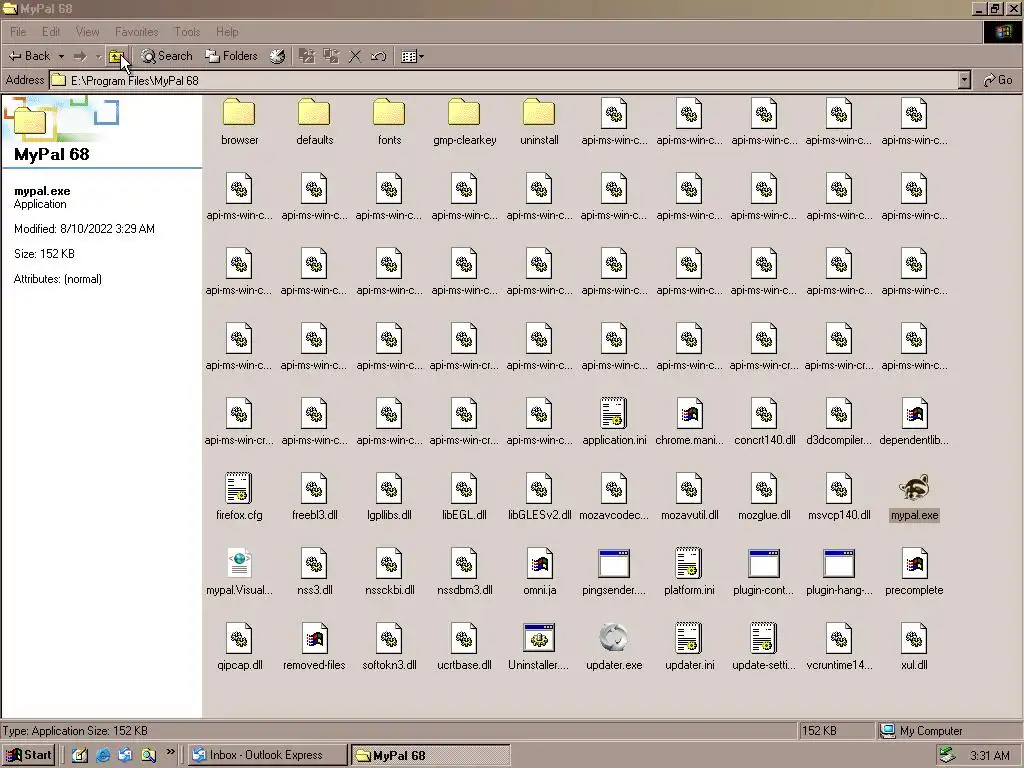Open the Search pane
The height and width of the screenshot is (768, 1024).
167,56
